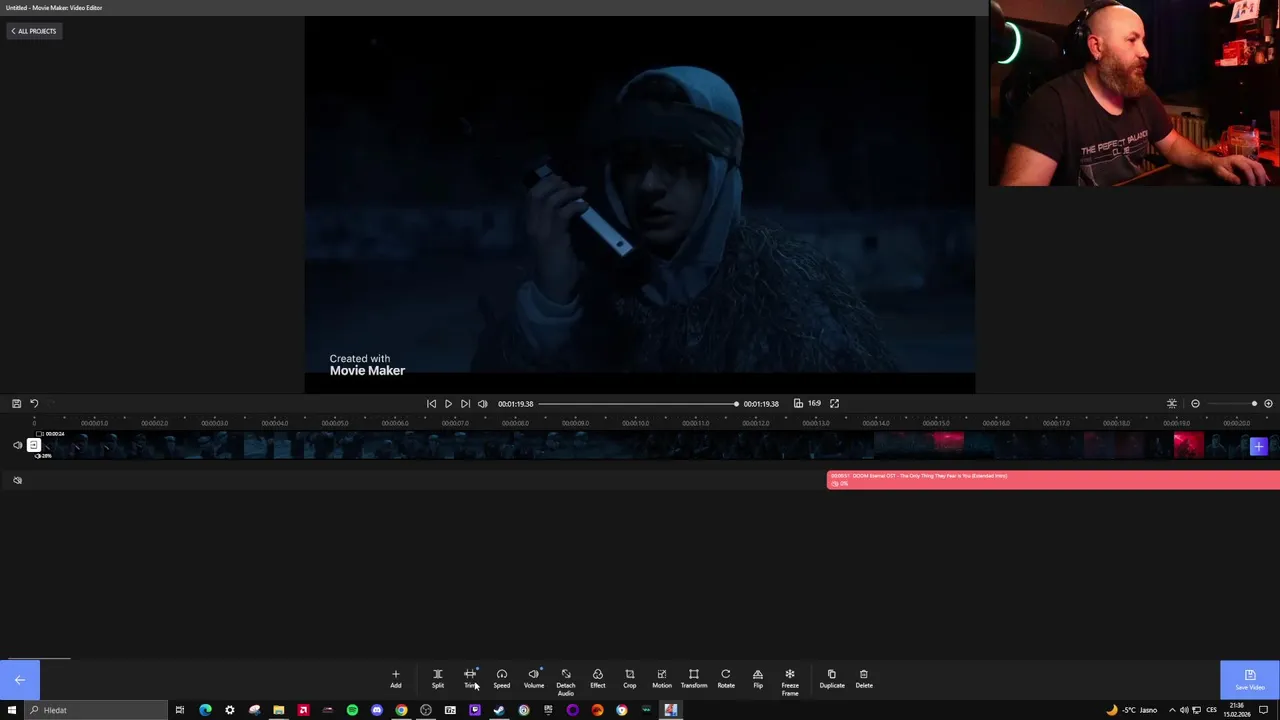Click the timeline ruler at 00:00:10.0
1280x720 pixels.
[x=635, y=423]
